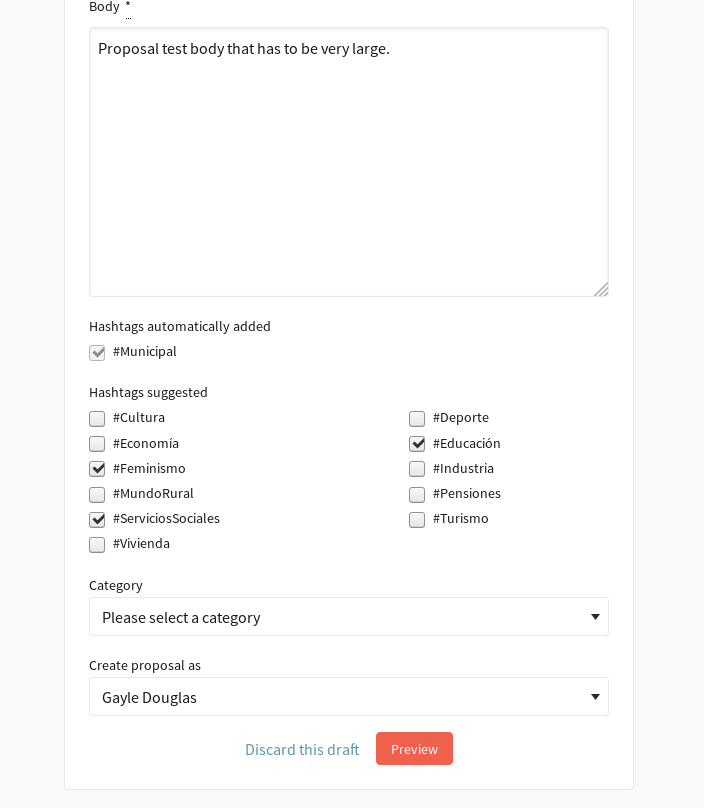This screenshot has width=704, height=808.
Task: Select the #MundoRural hashtag
Action: [97, 494]
